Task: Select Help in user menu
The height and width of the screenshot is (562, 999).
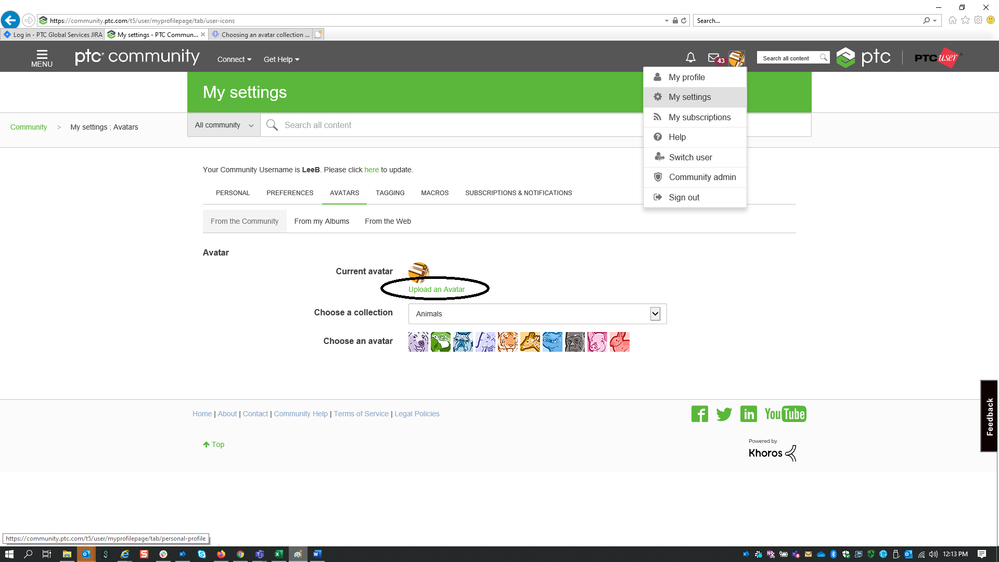Action: pos(694,137)
